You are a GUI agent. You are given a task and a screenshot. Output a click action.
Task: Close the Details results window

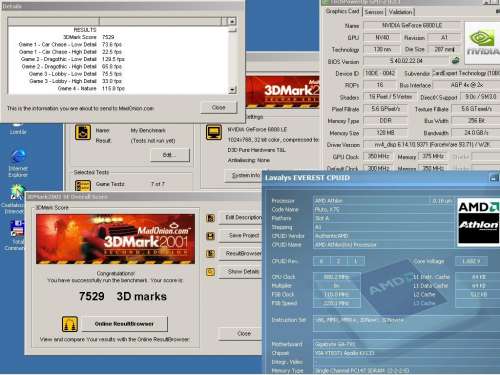[x=218, y=107]
